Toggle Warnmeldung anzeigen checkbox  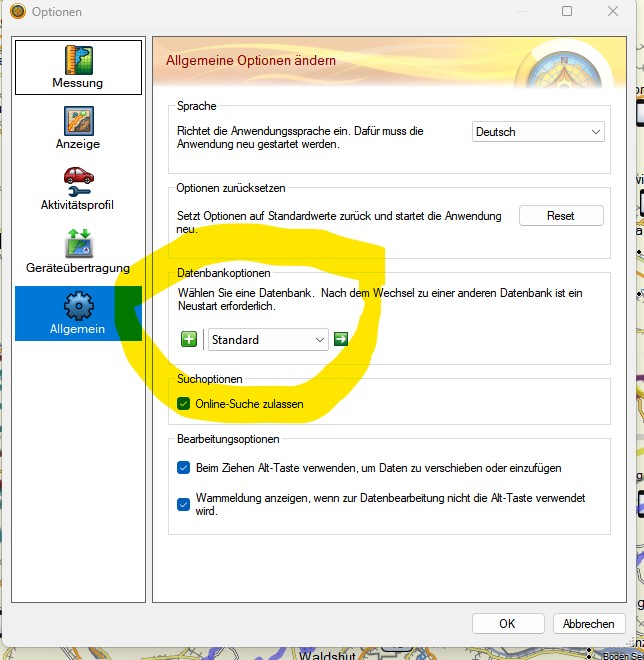coord(184,504)
